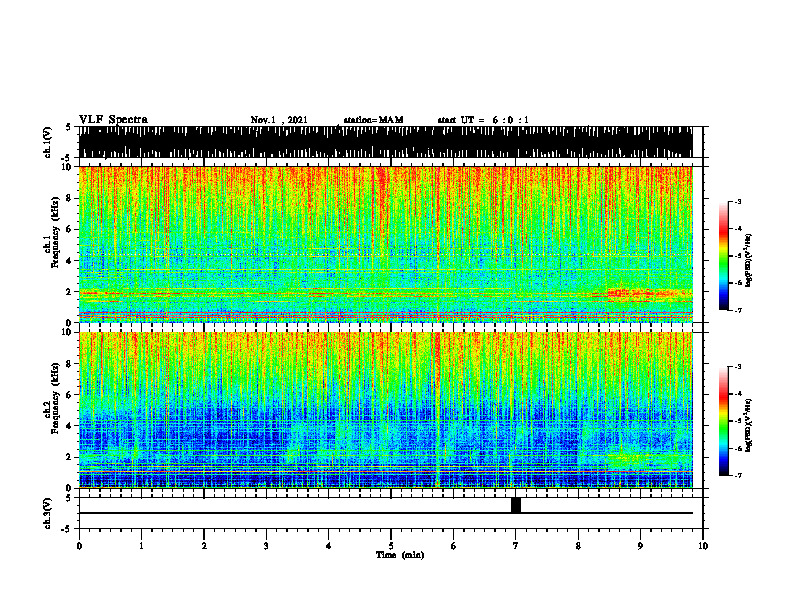Click the '-7' label on ch.2 color scale

[737, 475]
